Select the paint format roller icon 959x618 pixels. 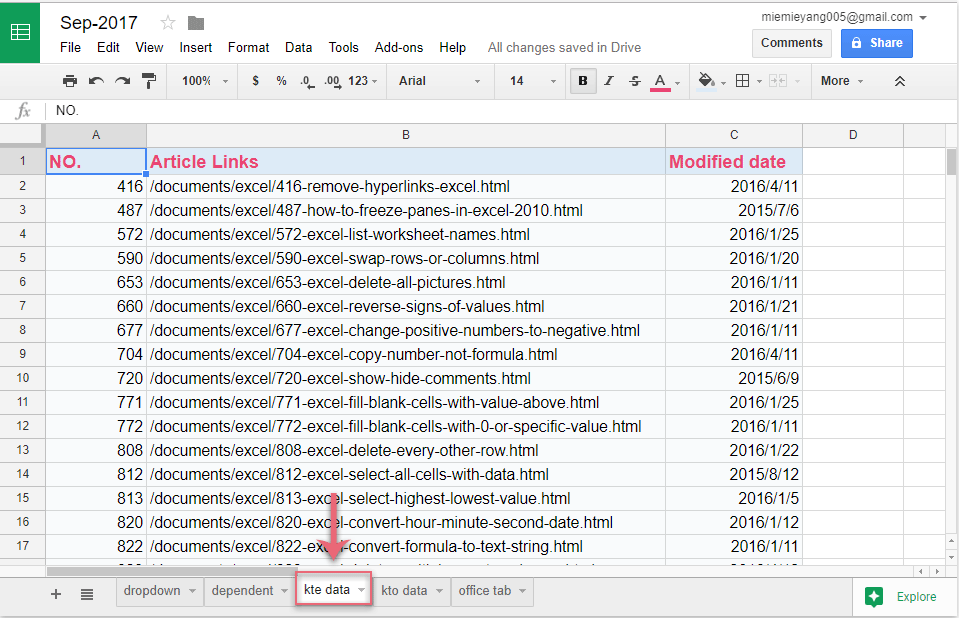click(149, 81)
